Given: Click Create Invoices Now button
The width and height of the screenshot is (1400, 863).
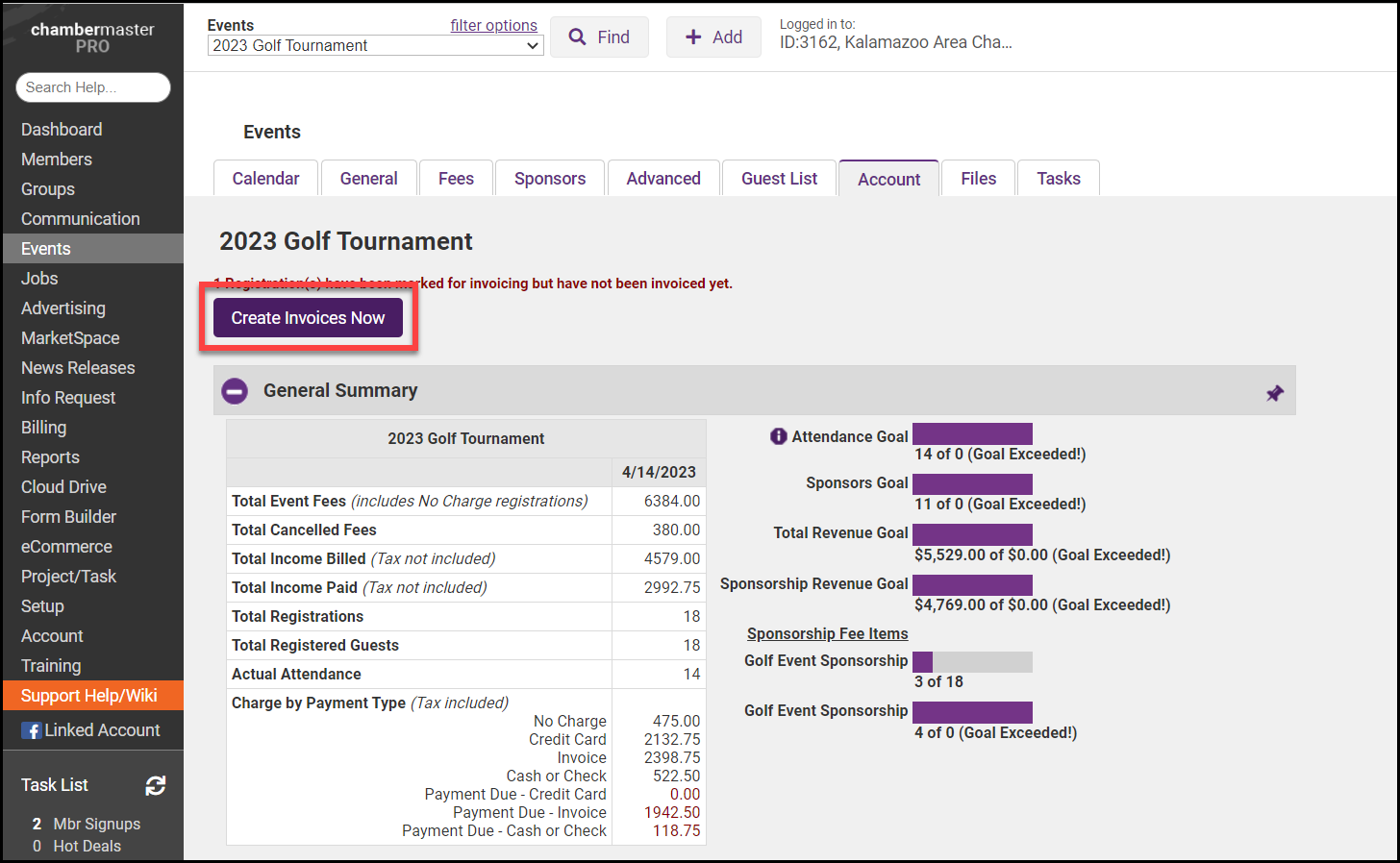Looking at the screenshot, I should [308, 318].
